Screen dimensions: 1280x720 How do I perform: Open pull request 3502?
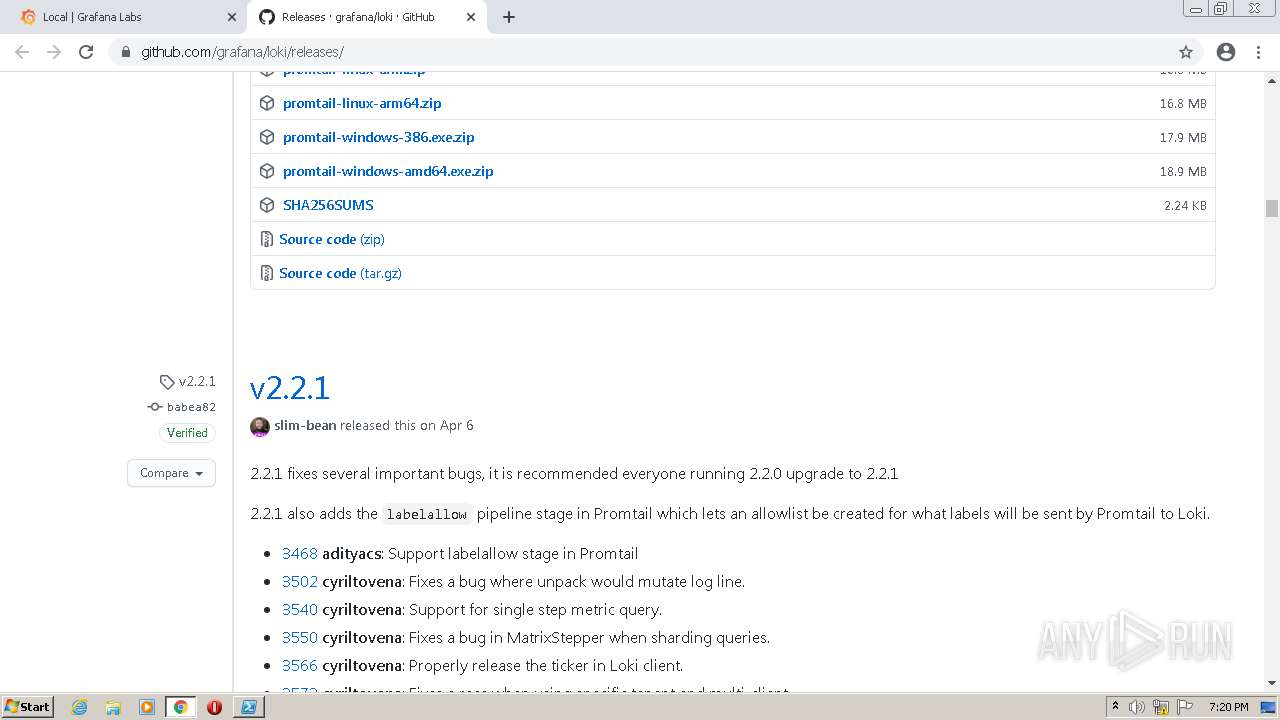(300, 581)
